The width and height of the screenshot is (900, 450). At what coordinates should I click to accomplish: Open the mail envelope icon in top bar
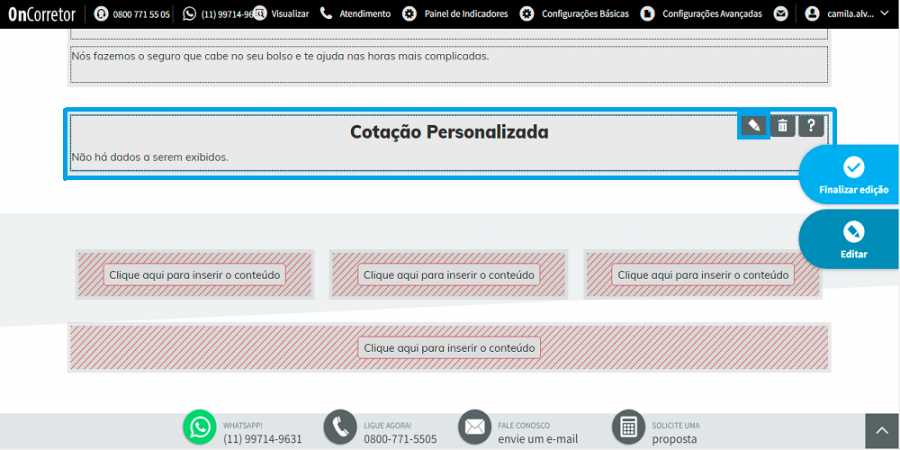tap(780, 14)
